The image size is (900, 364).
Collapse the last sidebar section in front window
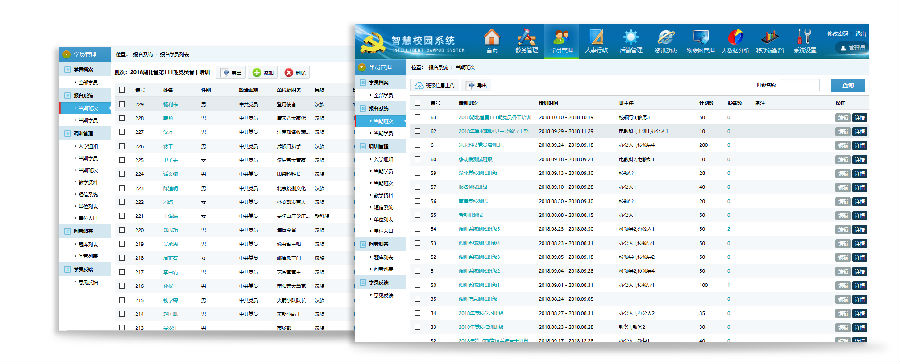(x=380, y=282)
